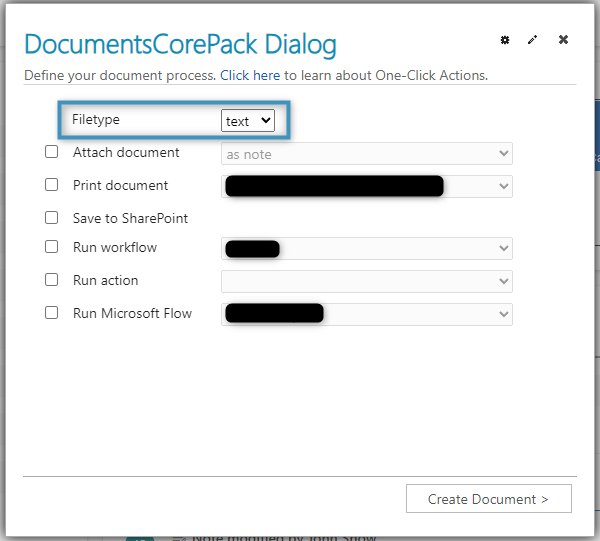
Task: Tick the Print document checkbox
Action: (51, 185)
